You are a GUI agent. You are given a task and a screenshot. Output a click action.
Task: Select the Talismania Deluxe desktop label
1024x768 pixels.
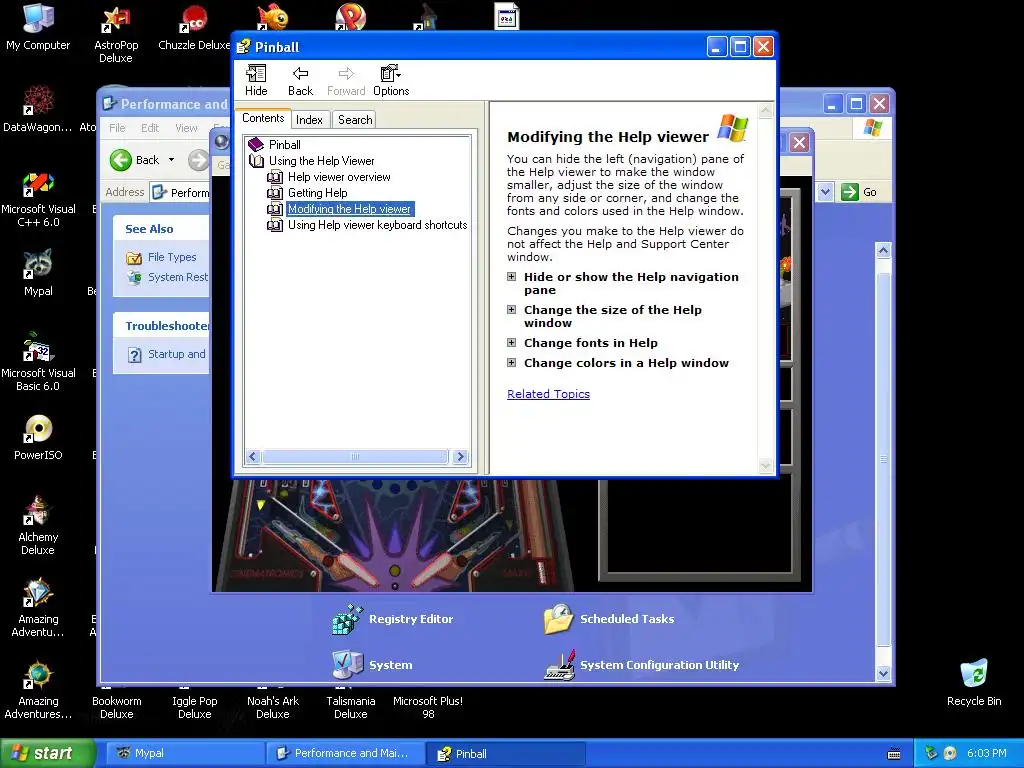pyautogui.click(x=351, y=707)
